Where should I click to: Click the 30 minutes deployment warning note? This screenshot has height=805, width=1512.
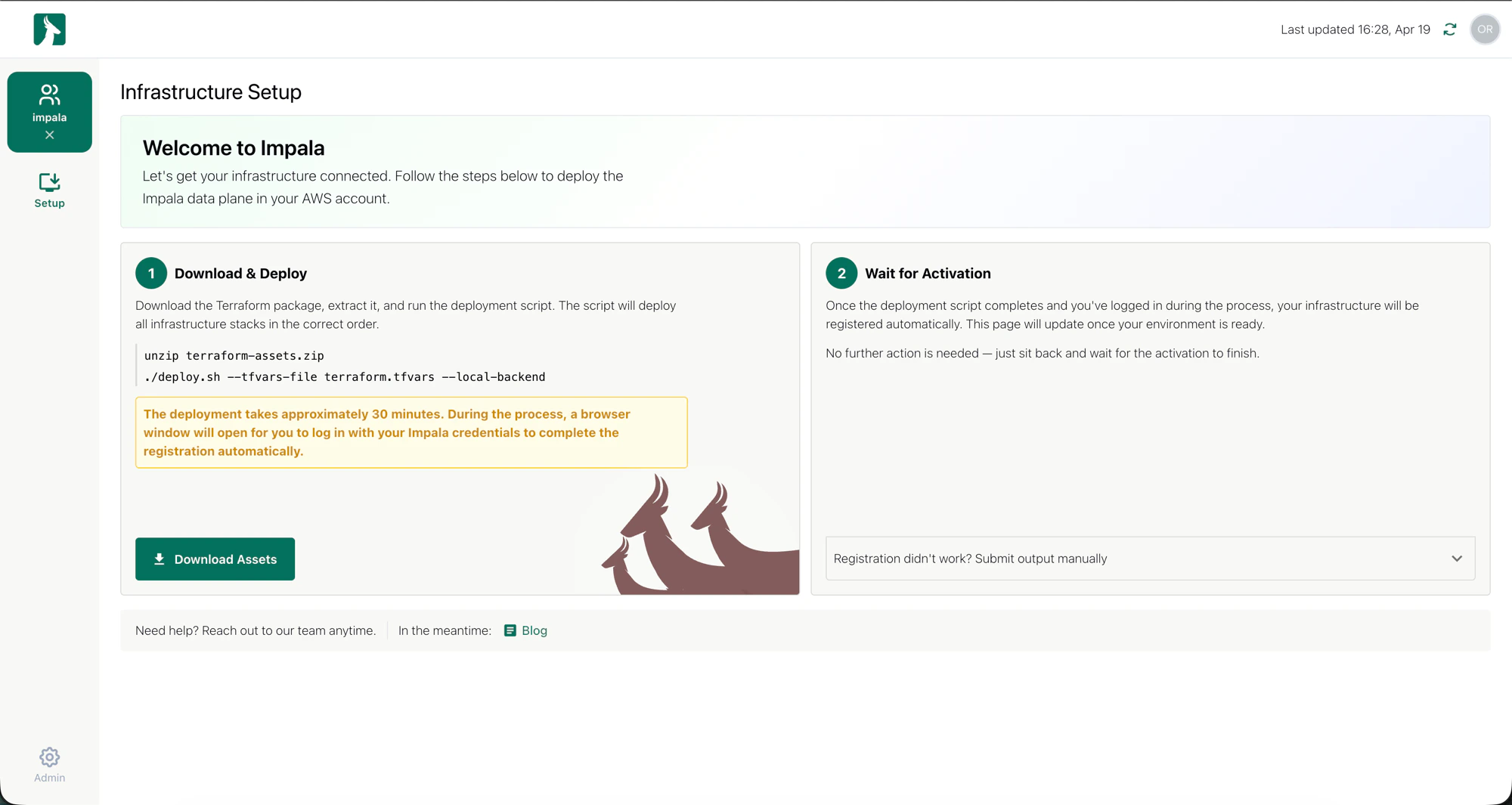click(411, 432)
